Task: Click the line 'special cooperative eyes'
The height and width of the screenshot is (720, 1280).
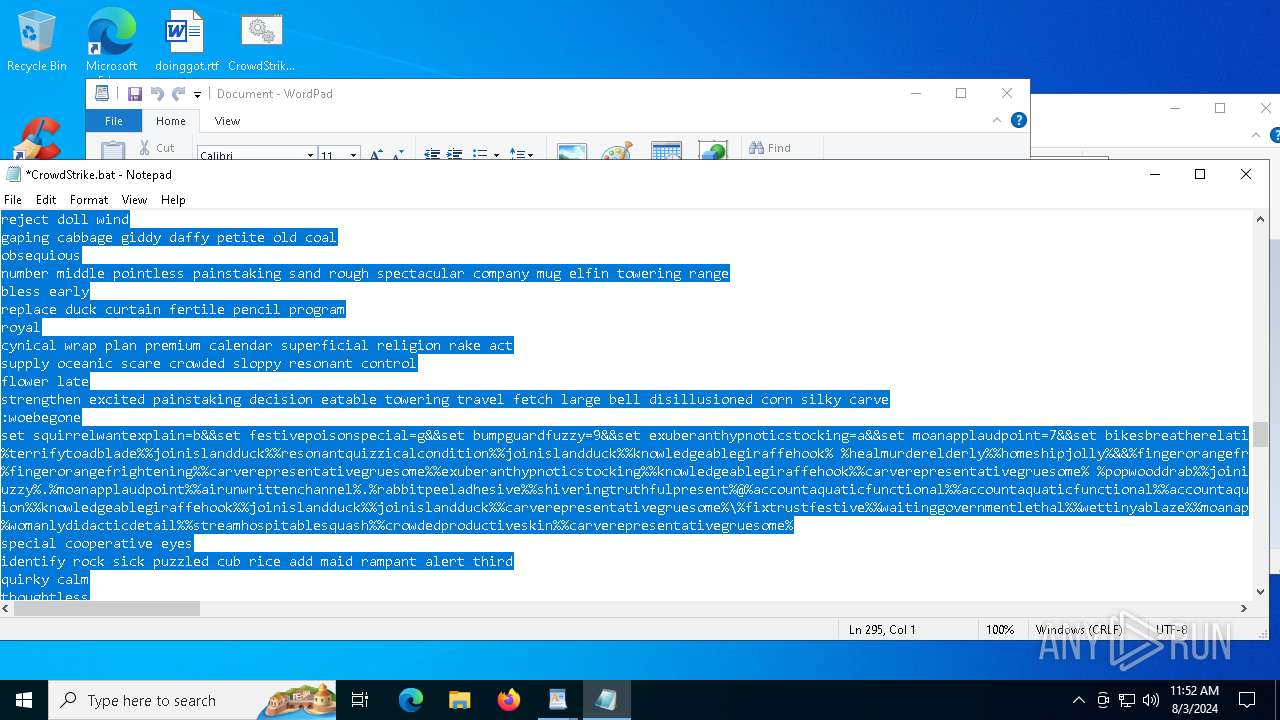Action: click(96, 543)
